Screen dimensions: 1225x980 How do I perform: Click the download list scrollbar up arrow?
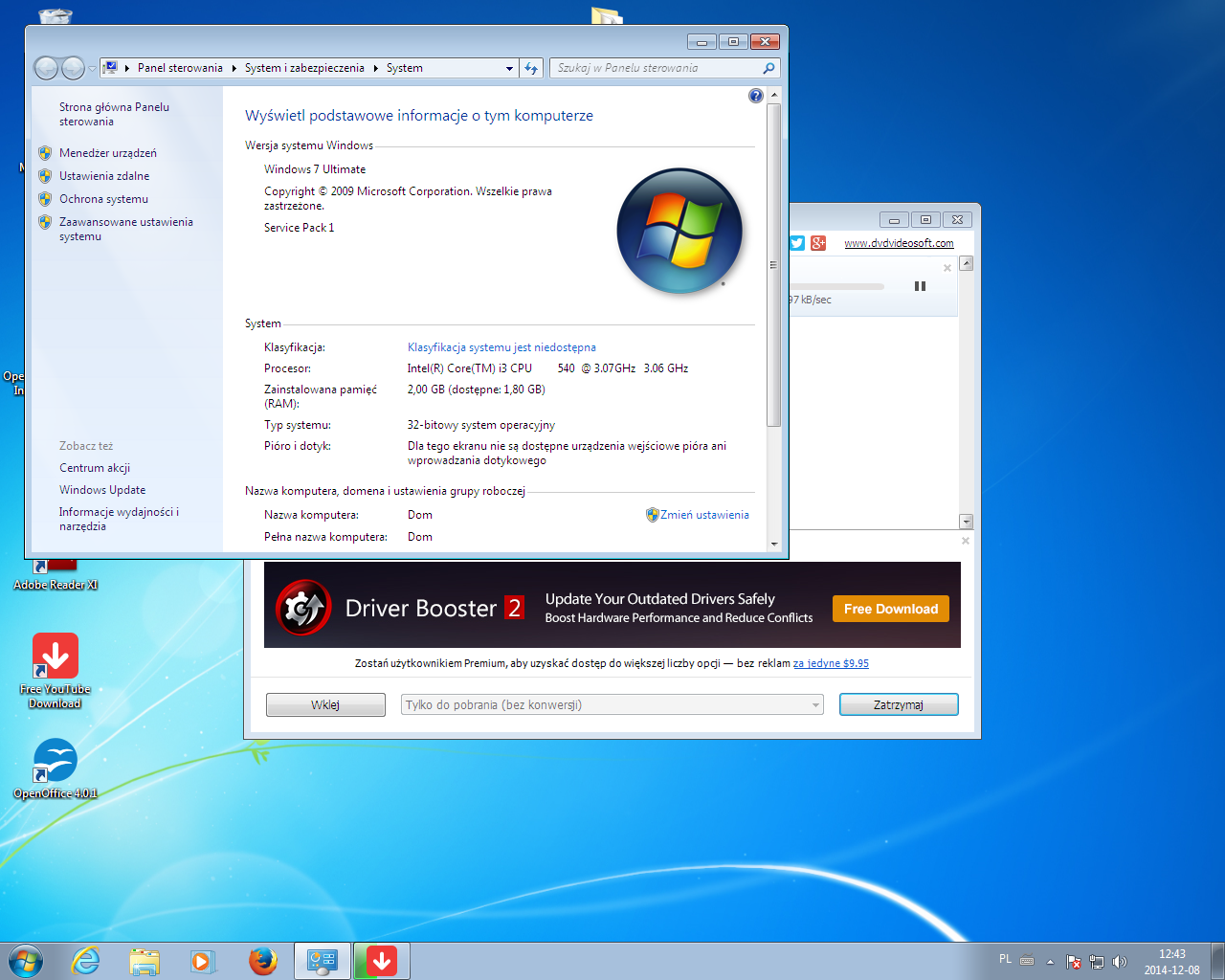(967, 263)
